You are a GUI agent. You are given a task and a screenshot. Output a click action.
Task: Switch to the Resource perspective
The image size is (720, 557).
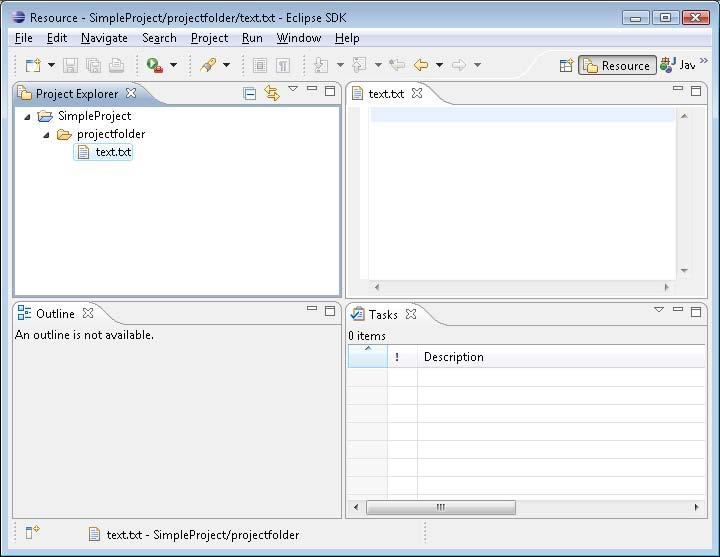point(617,66)
